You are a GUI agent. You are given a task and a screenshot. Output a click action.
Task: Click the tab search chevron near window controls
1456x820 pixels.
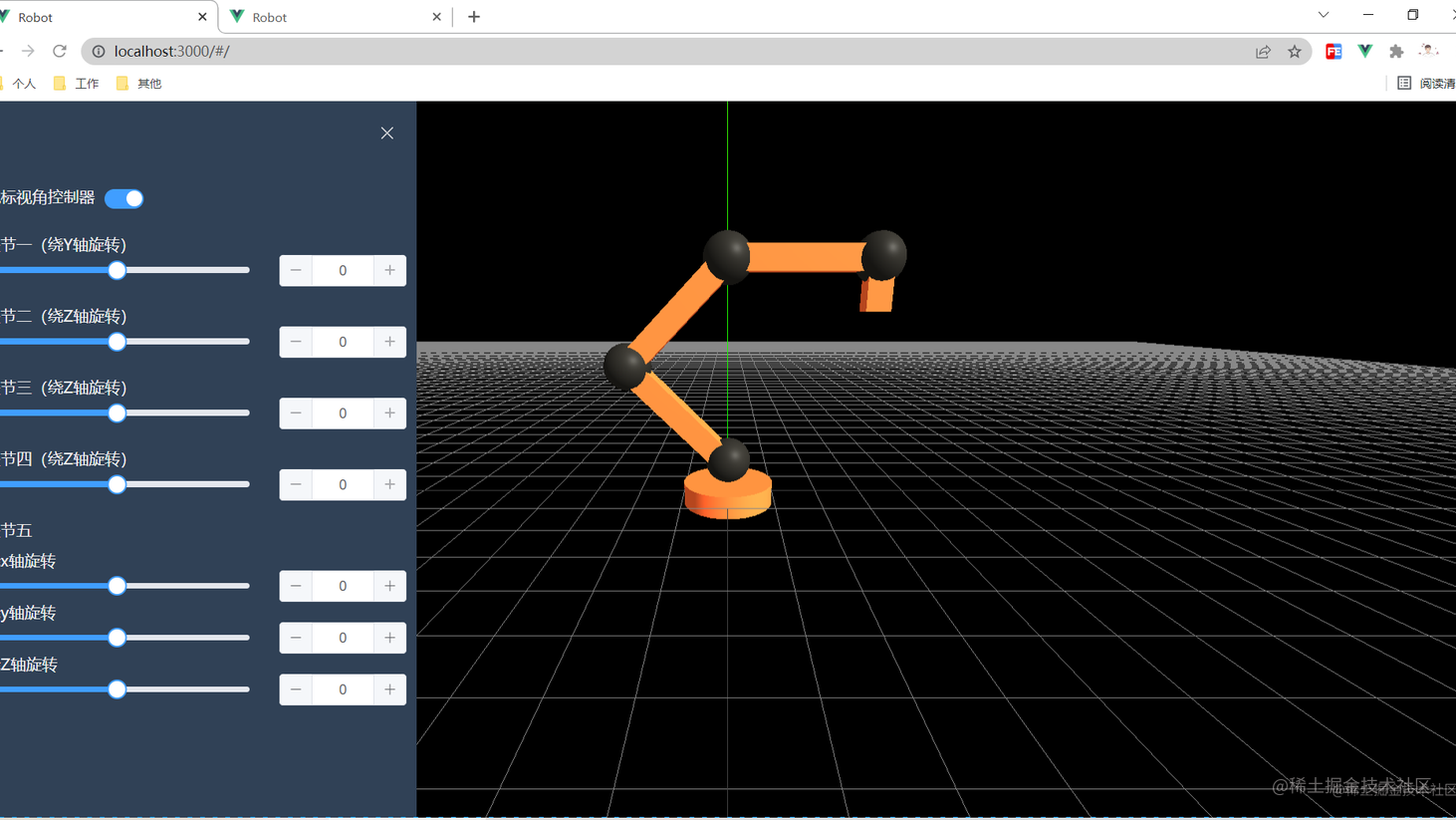[1323, 16]
